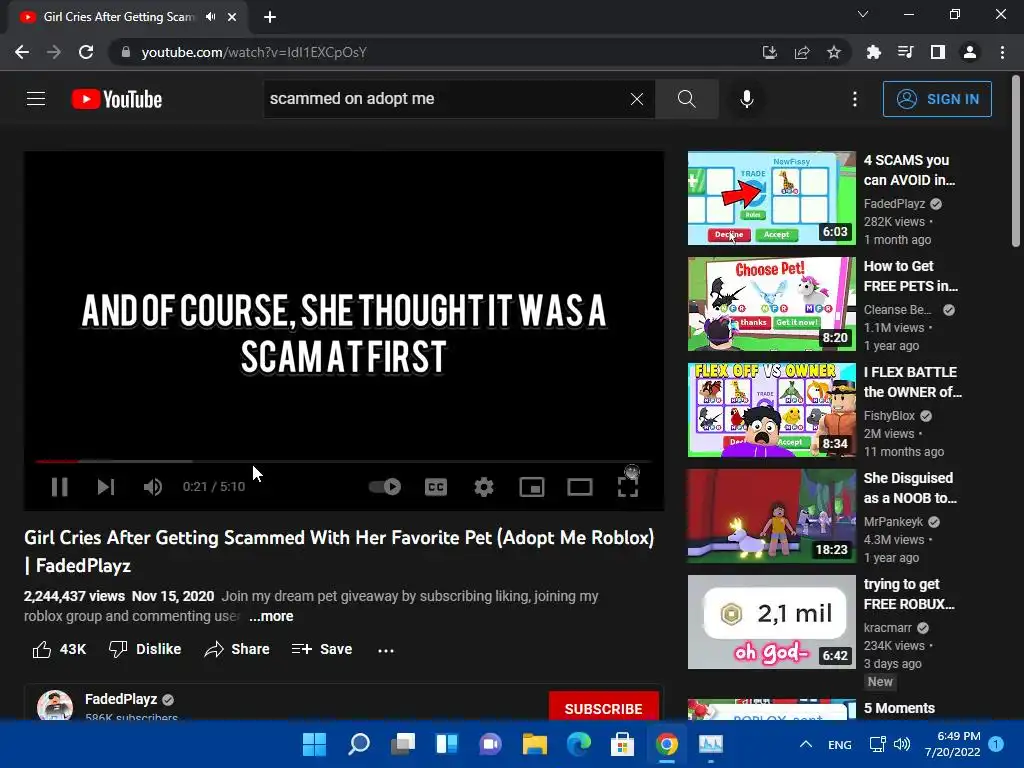This screenshot has width=1024, height=768.
Task: Open 'How to Get FREE PETS' title
Action: pos(911,276)
